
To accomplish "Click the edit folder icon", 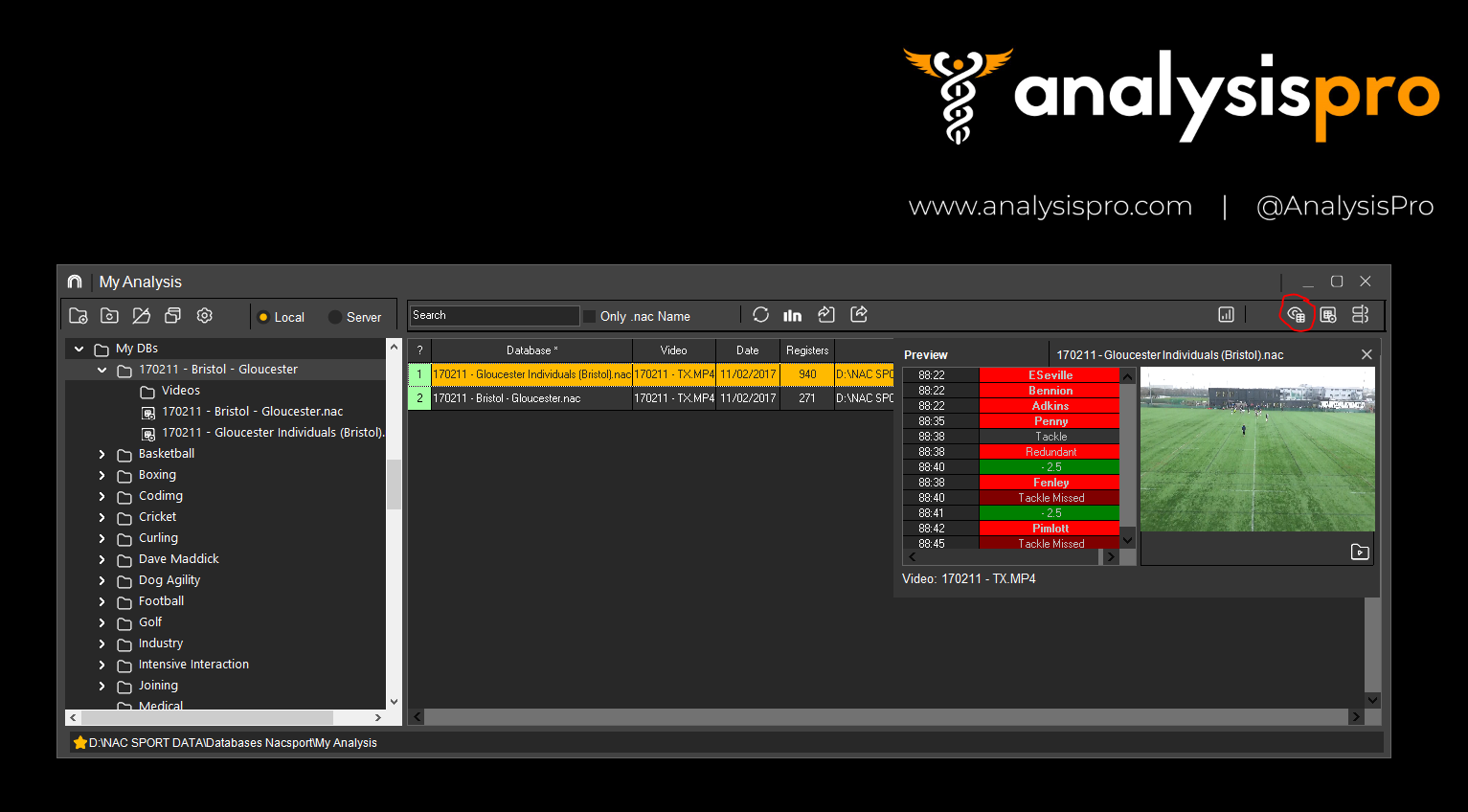I will [142, 315].
